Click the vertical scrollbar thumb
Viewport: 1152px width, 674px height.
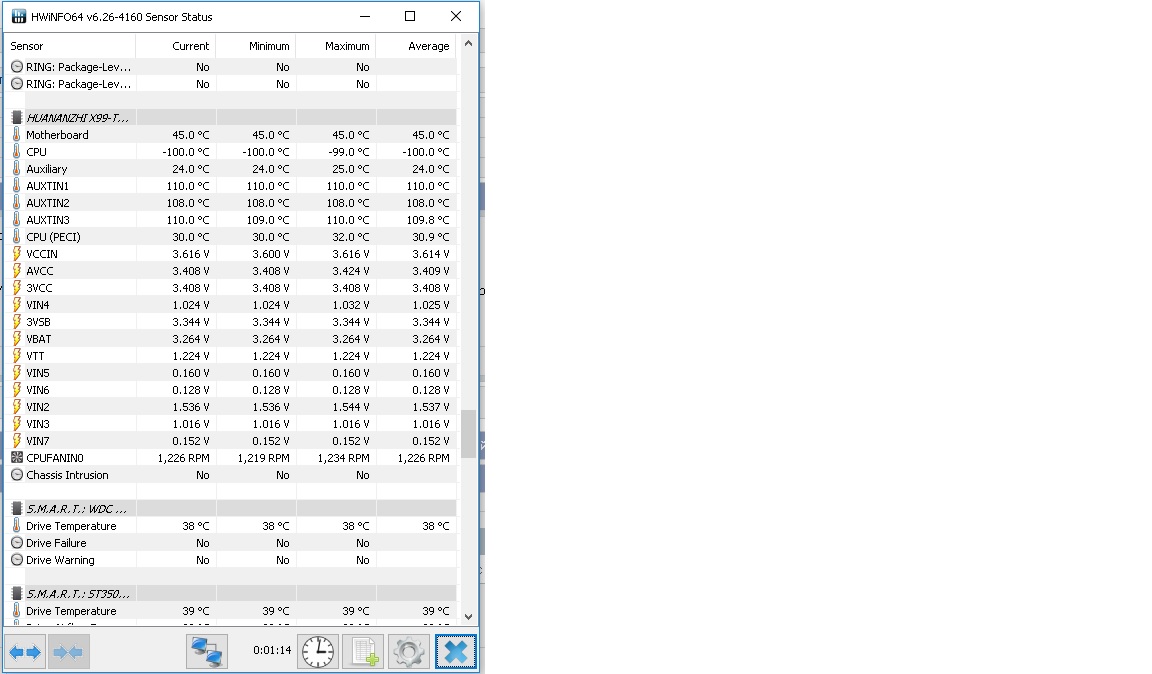[468, 434]
